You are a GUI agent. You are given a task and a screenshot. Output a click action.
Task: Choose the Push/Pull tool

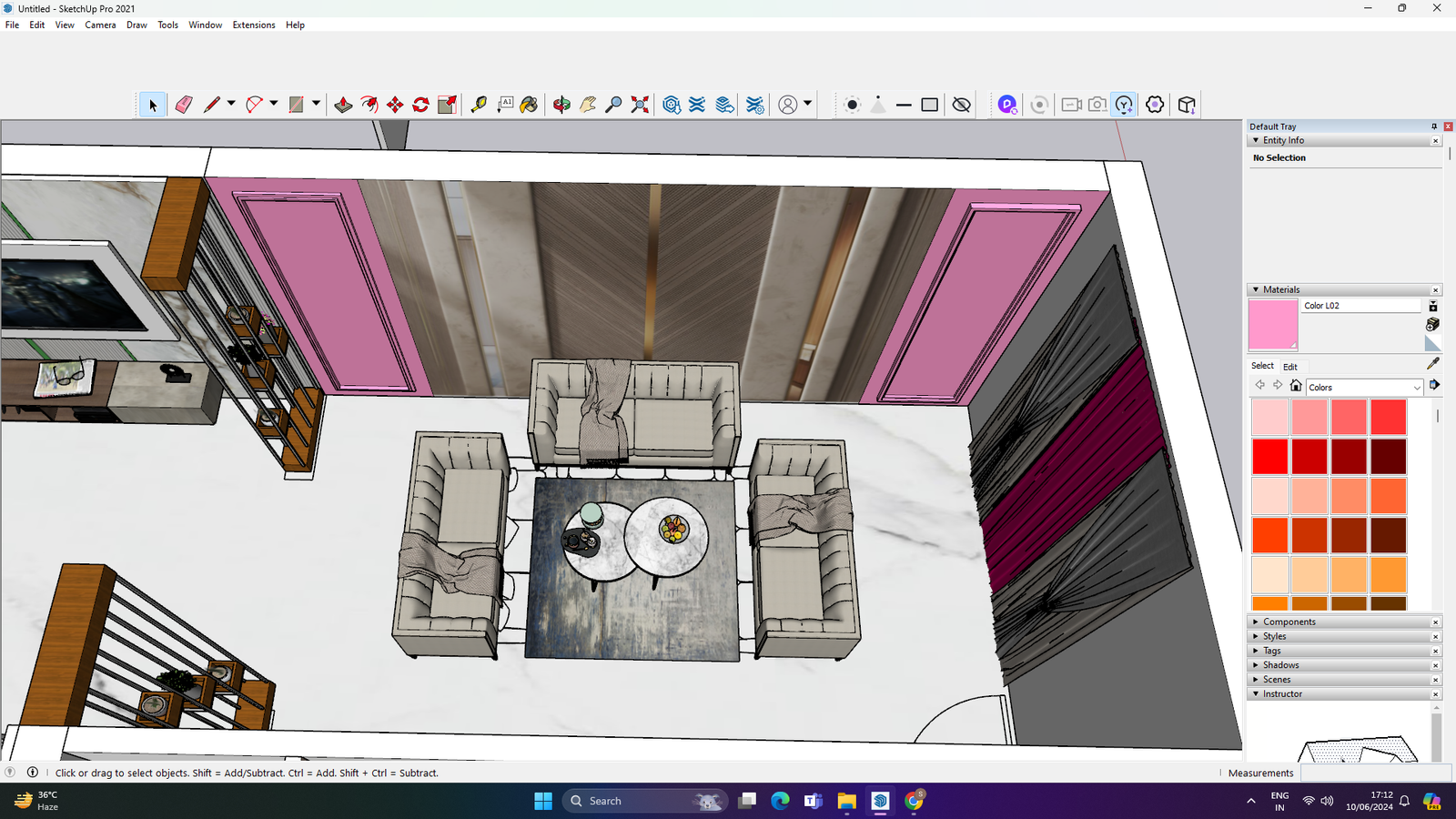pyautogui.click(x=343, y=105)
